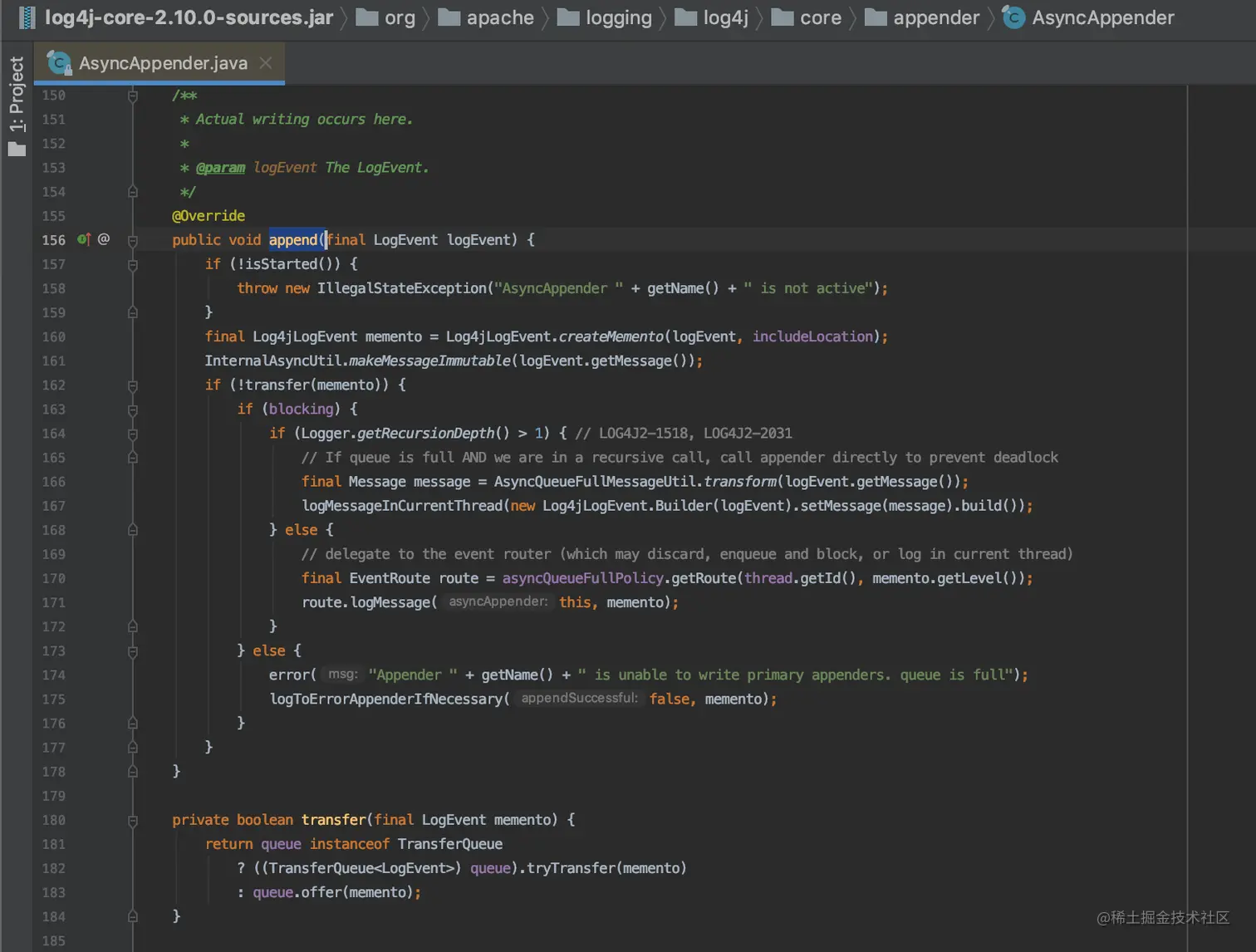The width and height of the screenshot is (1256, 952).
Task: Click the apache breadcrumb item
Action: click(499, 17)
